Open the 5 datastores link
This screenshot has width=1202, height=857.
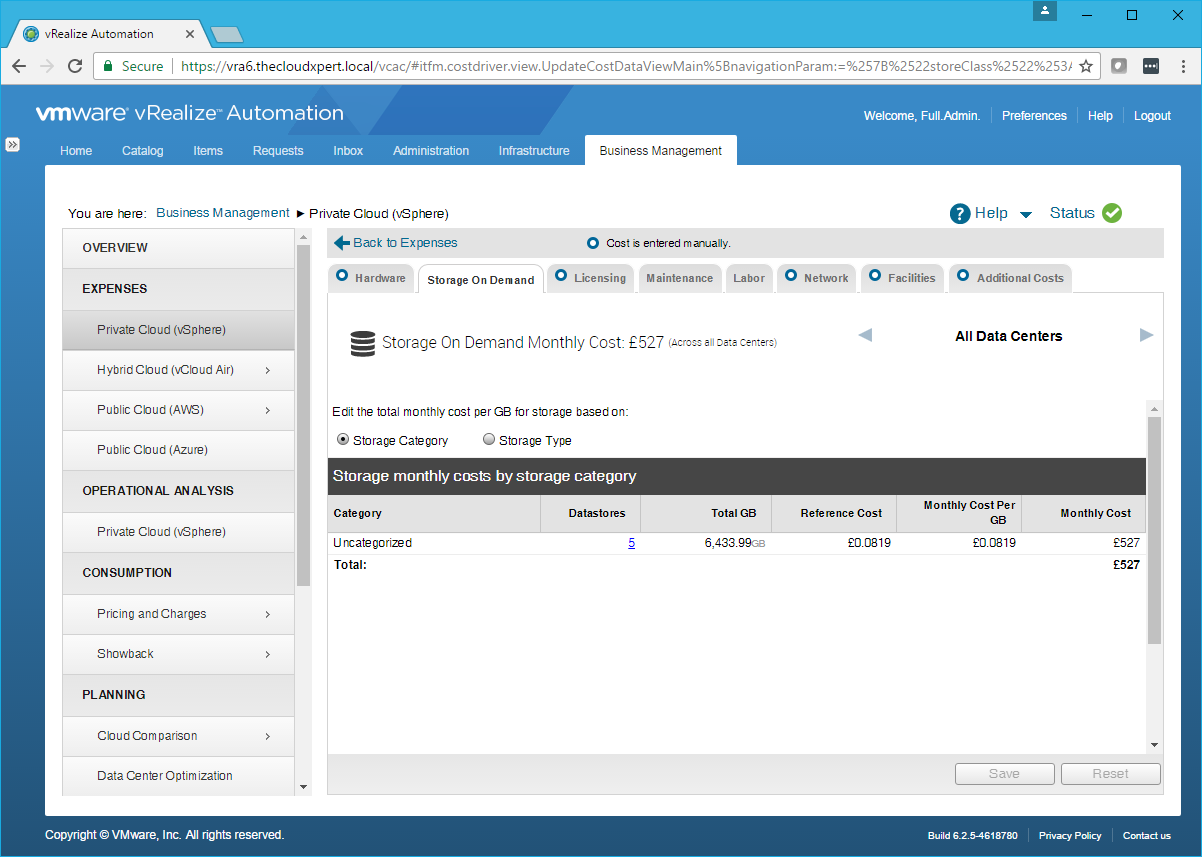click(x=631, y=543)
